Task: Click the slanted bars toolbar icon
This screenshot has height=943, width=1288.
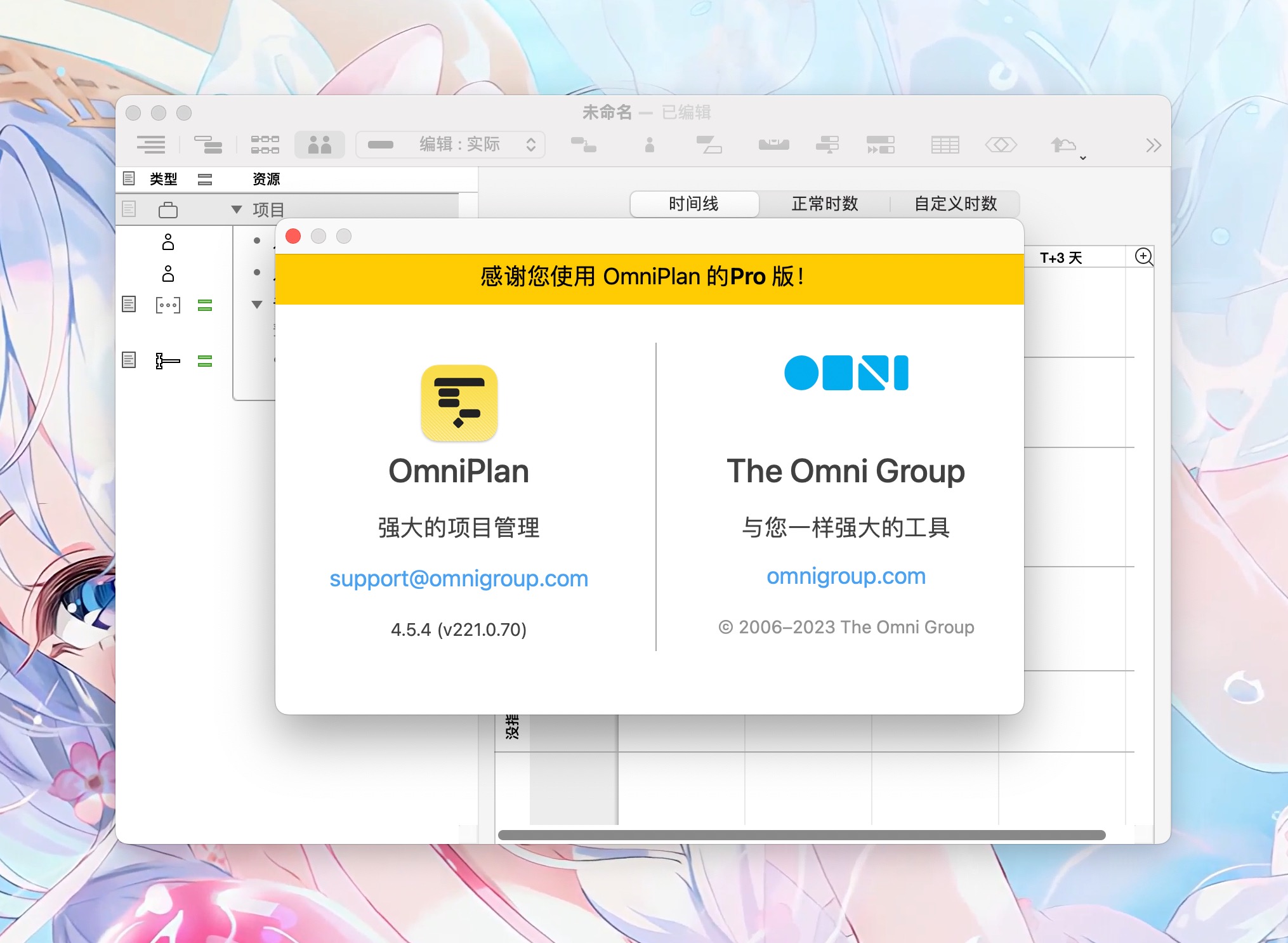Action: tap(709, 145)
